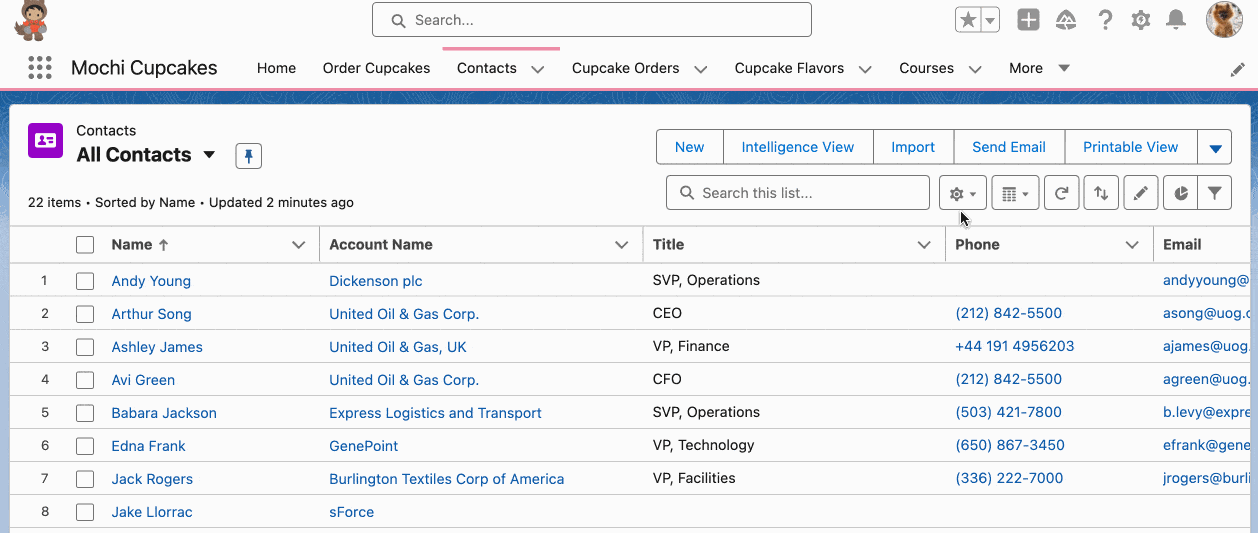The image size is (1258, 533).
Task: Open the Notifications bell
Action: (1177, 20)
